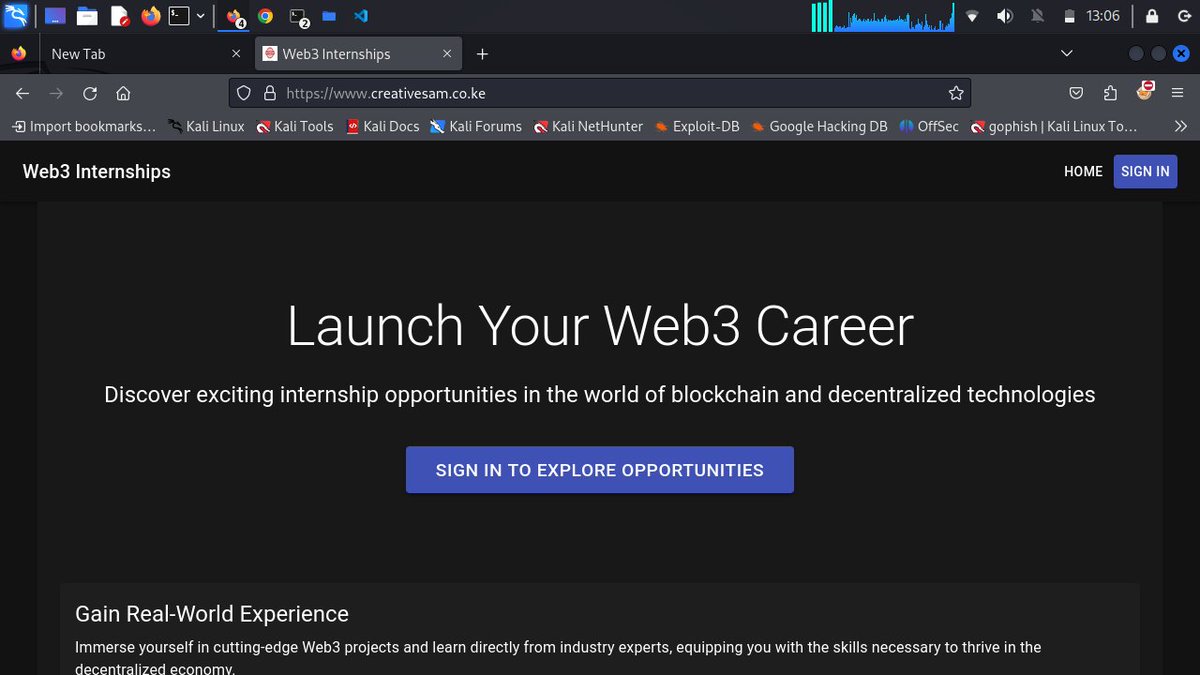Screen dimensions: 1200x675
Task: Lock the screen using padlock icon
Action: 1152,16
